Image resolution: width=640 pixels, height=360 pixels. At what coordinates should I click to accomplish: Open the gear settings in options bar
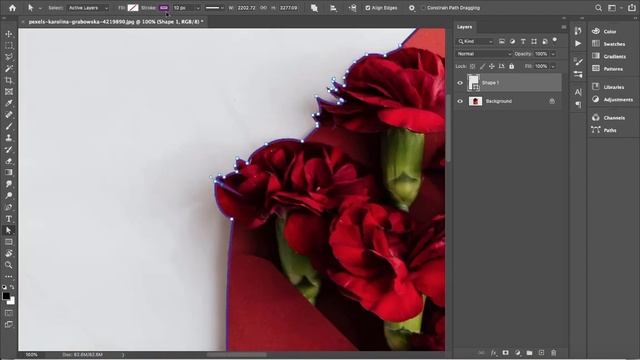coord(411,8)
